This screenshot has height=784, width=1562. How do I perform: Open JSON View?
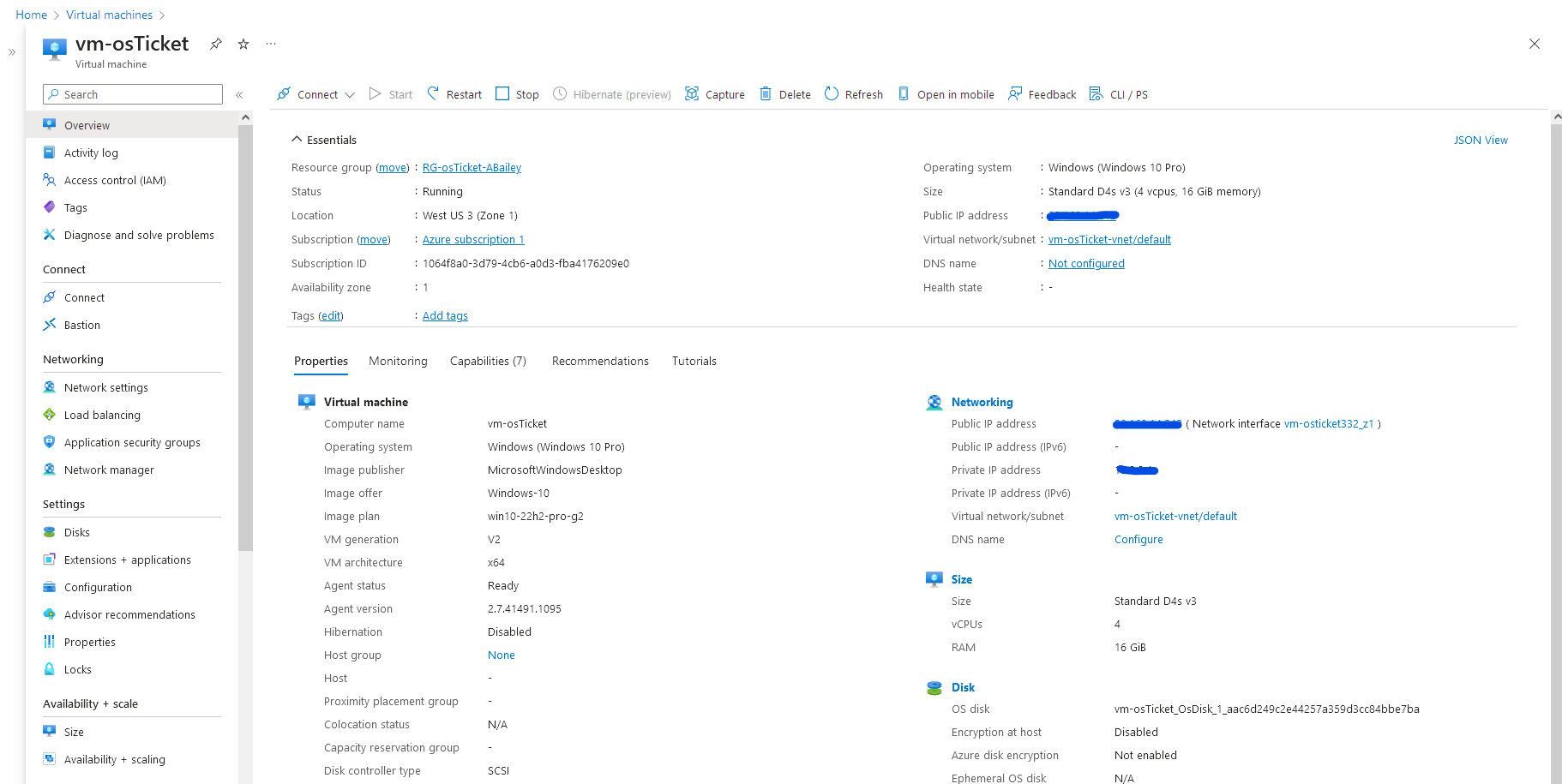1481,140
